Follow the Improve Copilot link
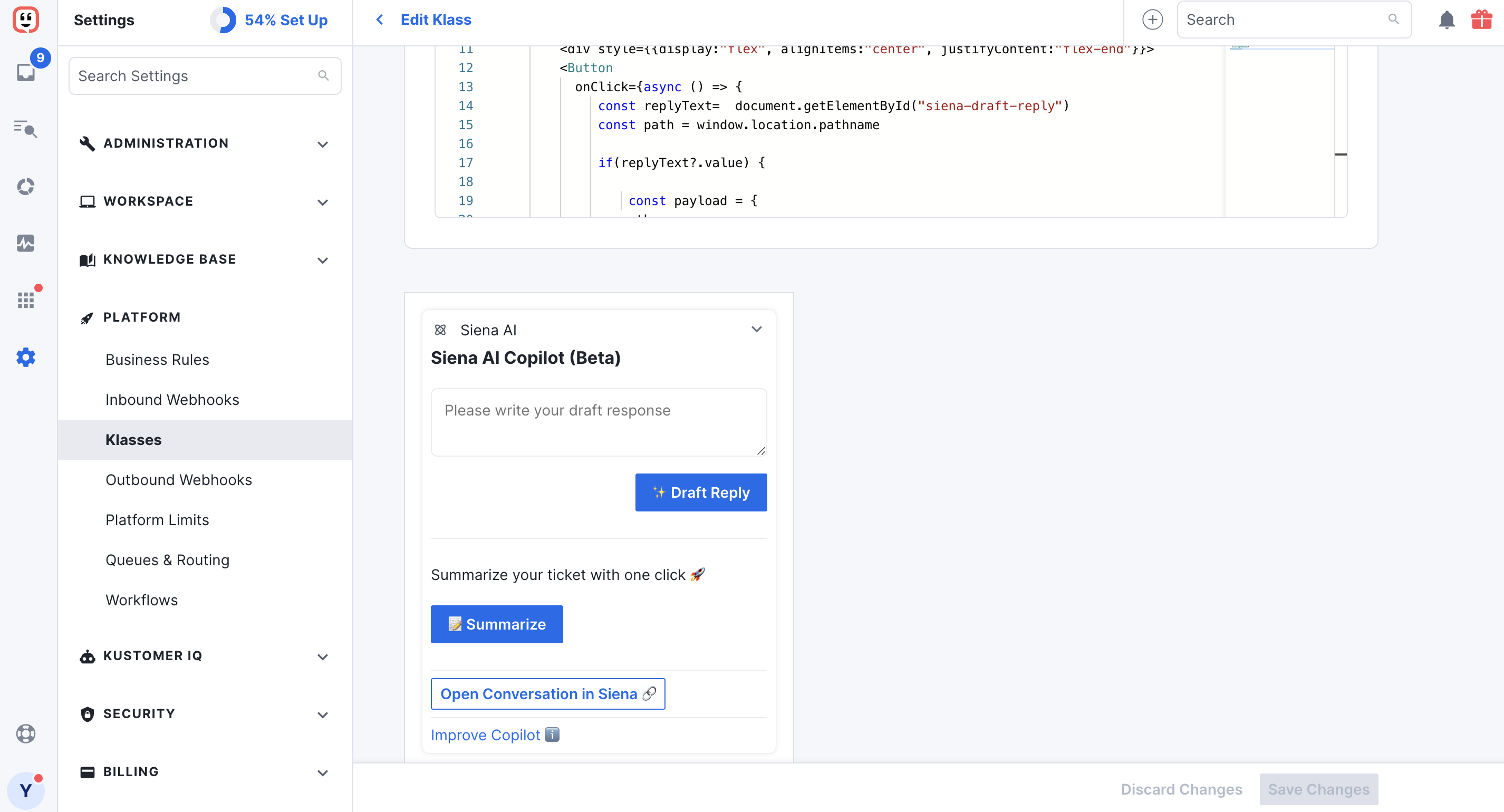The width and height of the screenshot is (1504, 812). [485, 735]
